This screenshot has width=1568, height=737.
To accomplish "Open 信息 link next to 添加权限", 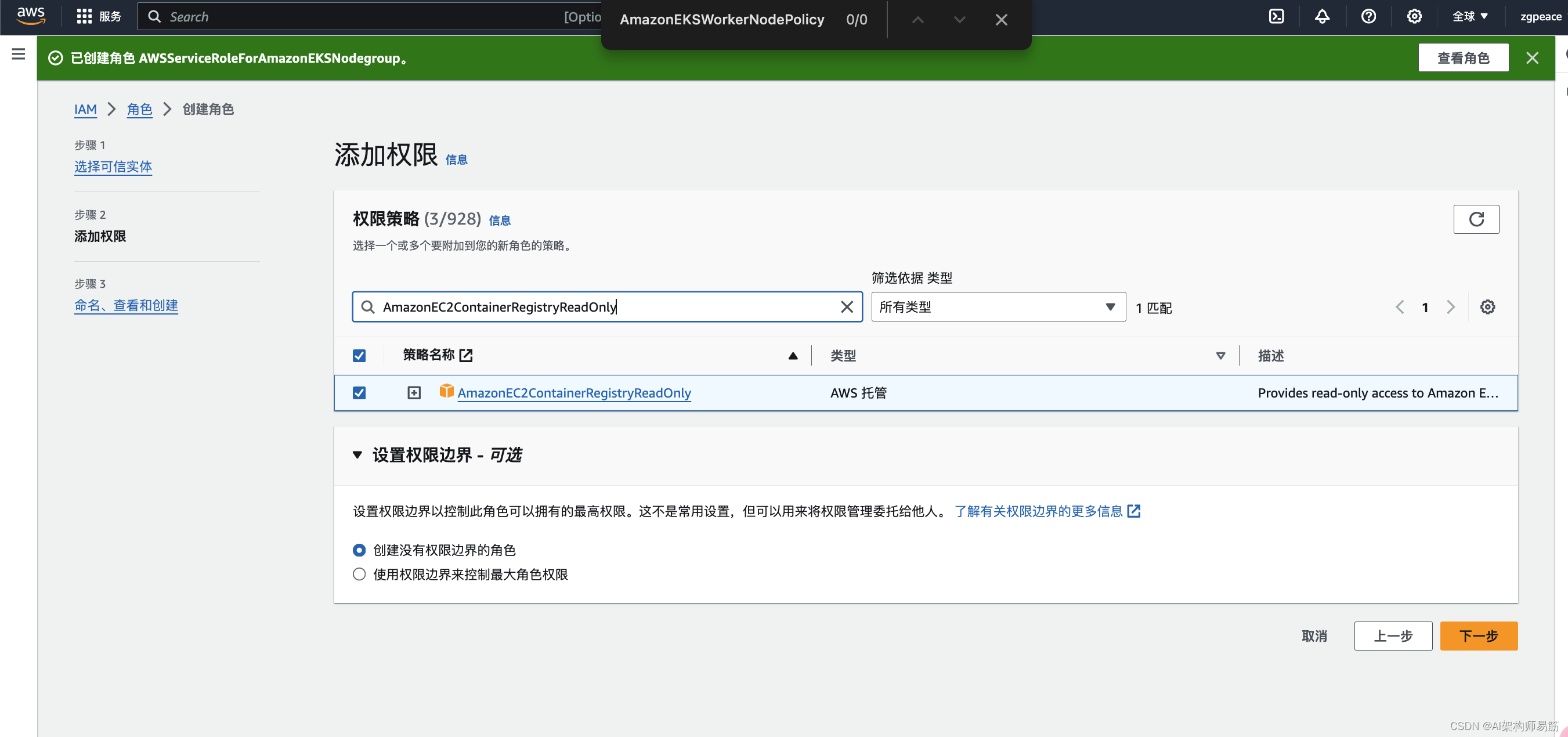I will pyautogui.click(x=456, y=160).
